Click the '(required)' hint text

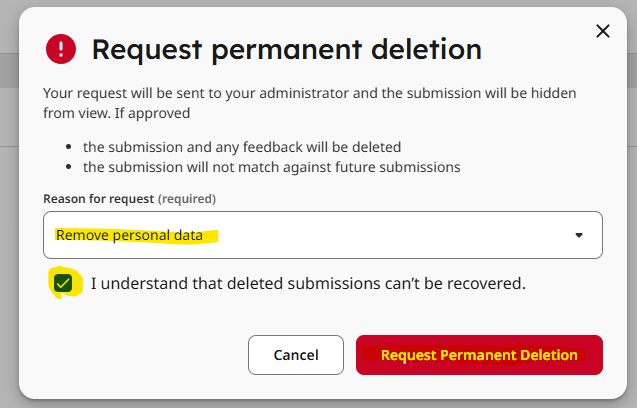pyautogui.click(x=188, y=199)
